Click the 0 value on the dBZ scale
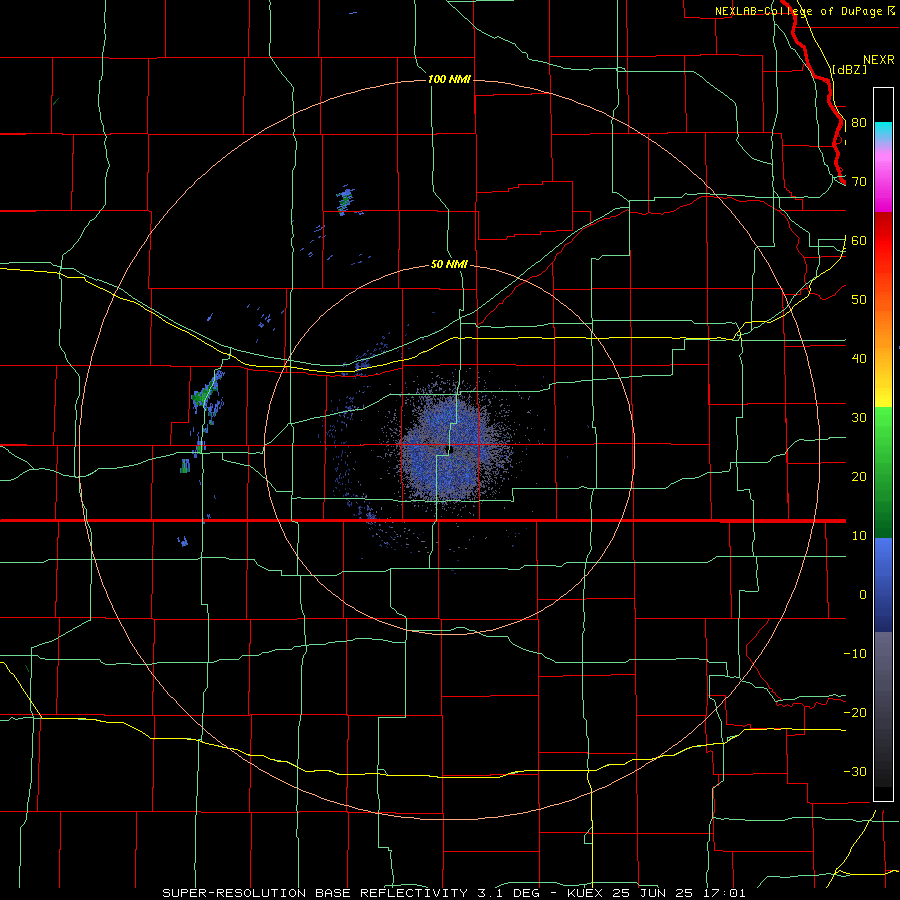 (863, 595)
